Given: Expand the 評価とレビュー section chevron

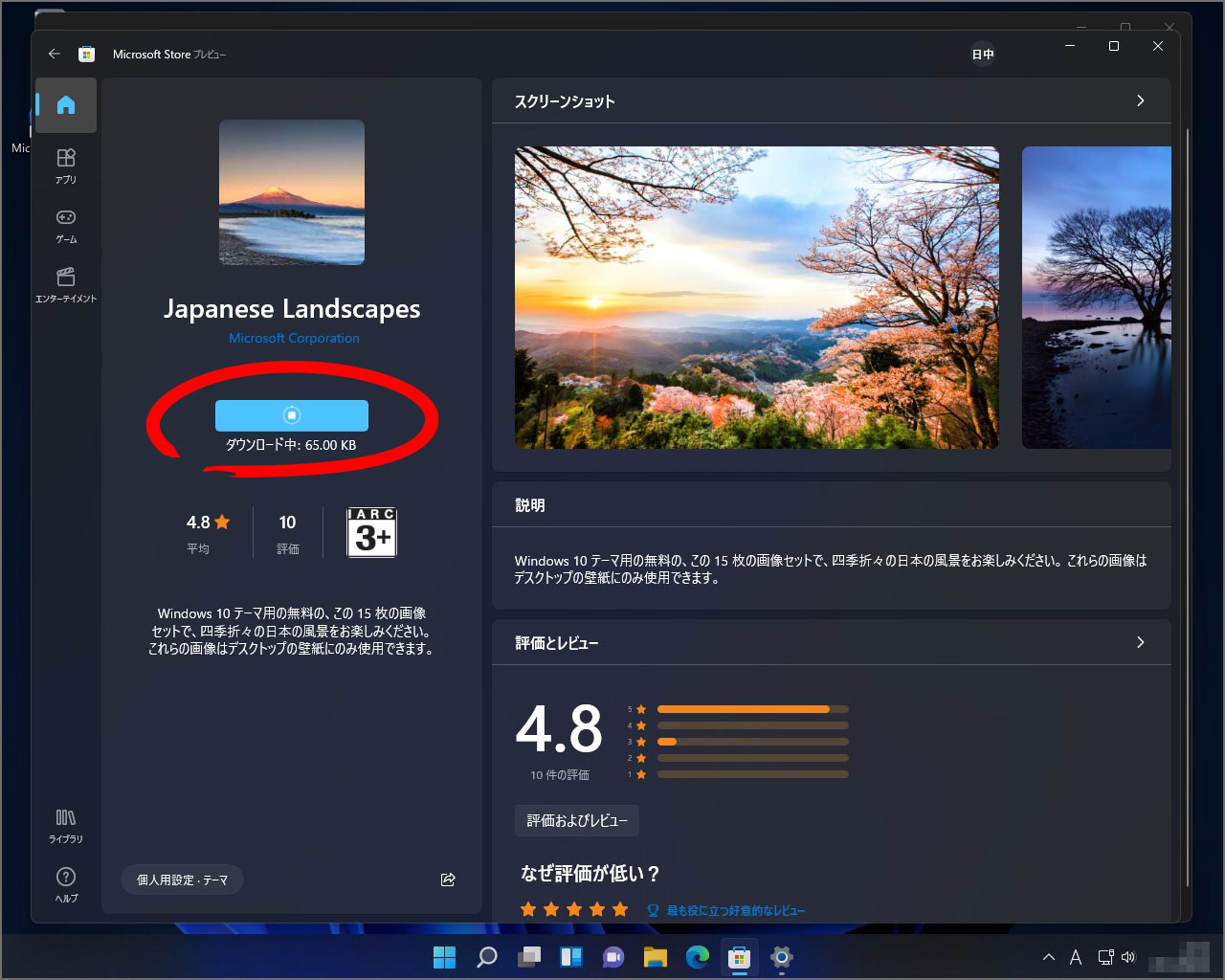Looking at the screenshot, I should point(1140,642).
